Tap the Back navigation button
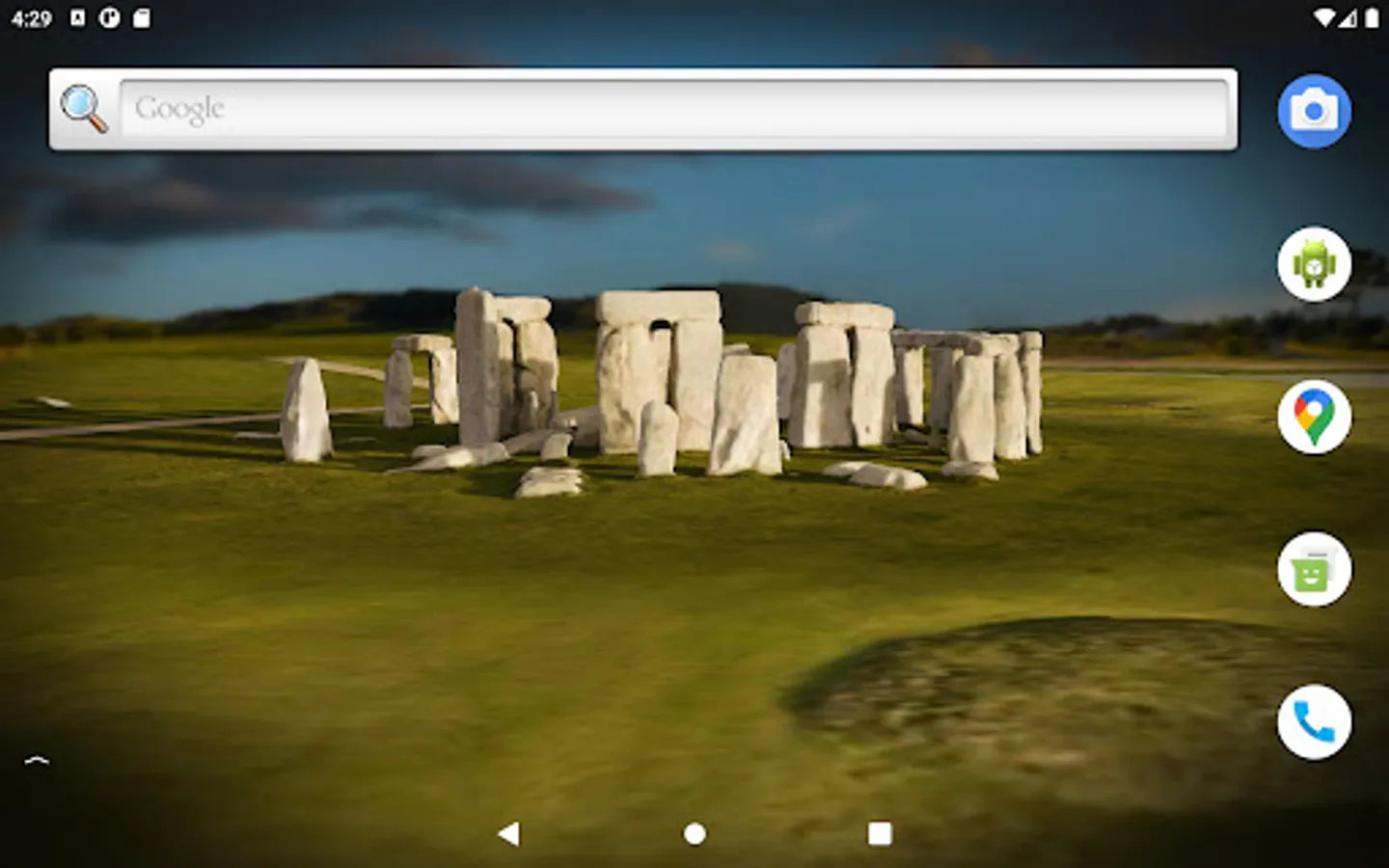Viewport: 1389px width, 868px height. point(508,833)
